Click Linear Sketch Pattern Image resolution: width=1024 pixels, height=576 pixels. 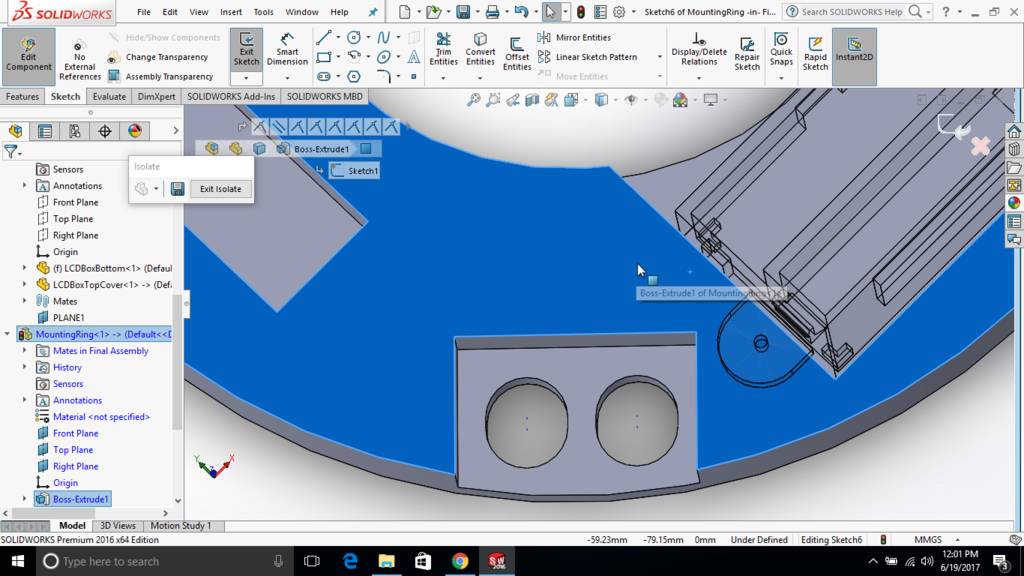(x=588, y=57)
